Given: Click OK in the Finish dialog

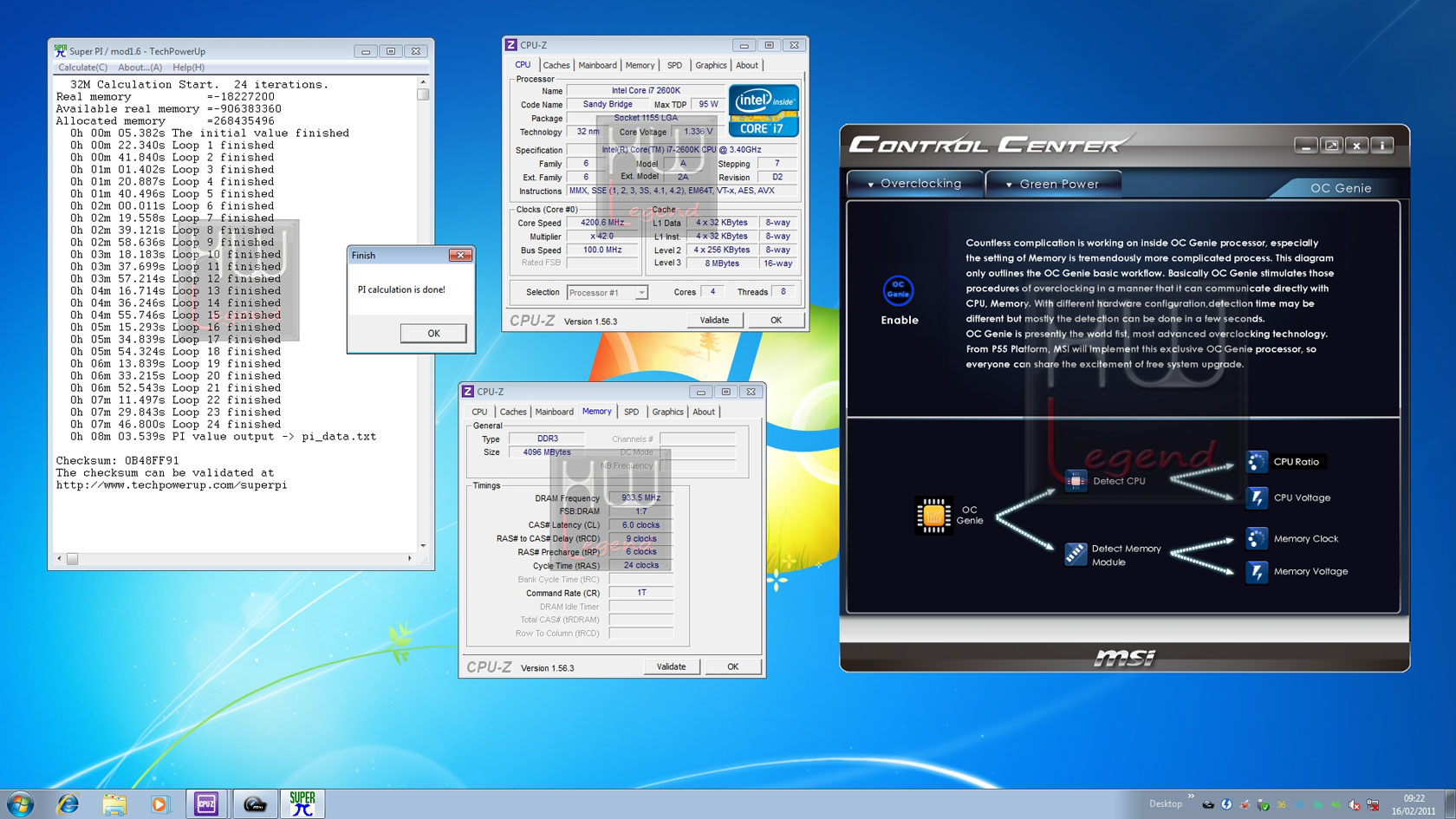Looking at the screenshot, I should [x=433, y=333].
